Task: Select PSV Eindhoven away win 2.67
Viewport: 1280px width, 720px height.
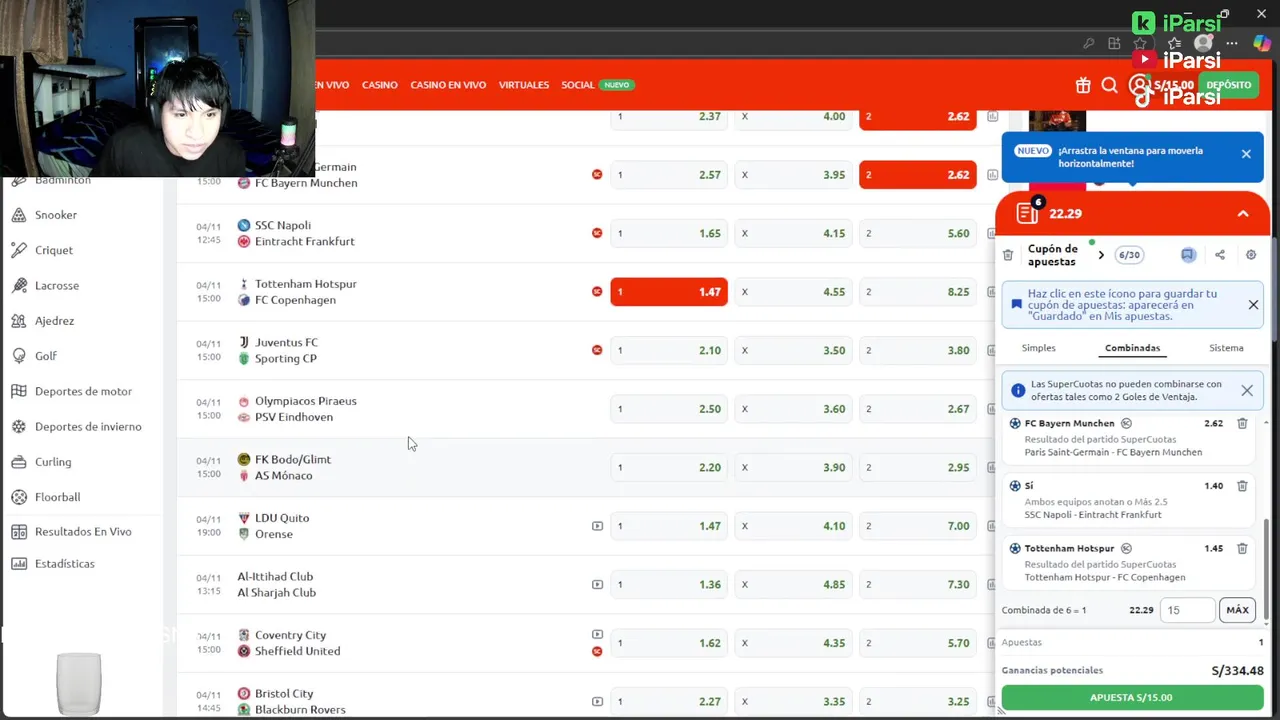Action: click(917, 409)
